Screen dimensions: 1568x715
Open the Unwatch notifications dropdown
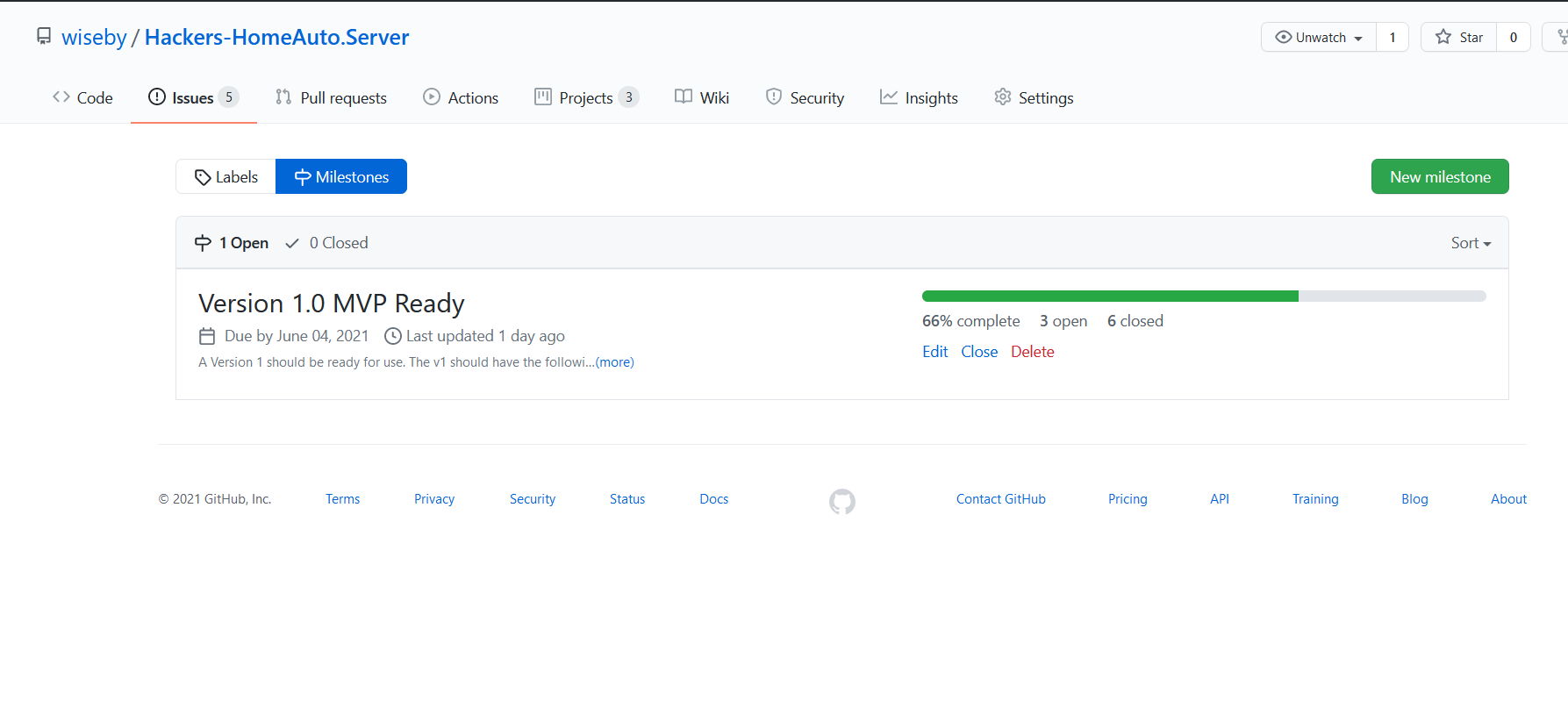(1319, 37)
